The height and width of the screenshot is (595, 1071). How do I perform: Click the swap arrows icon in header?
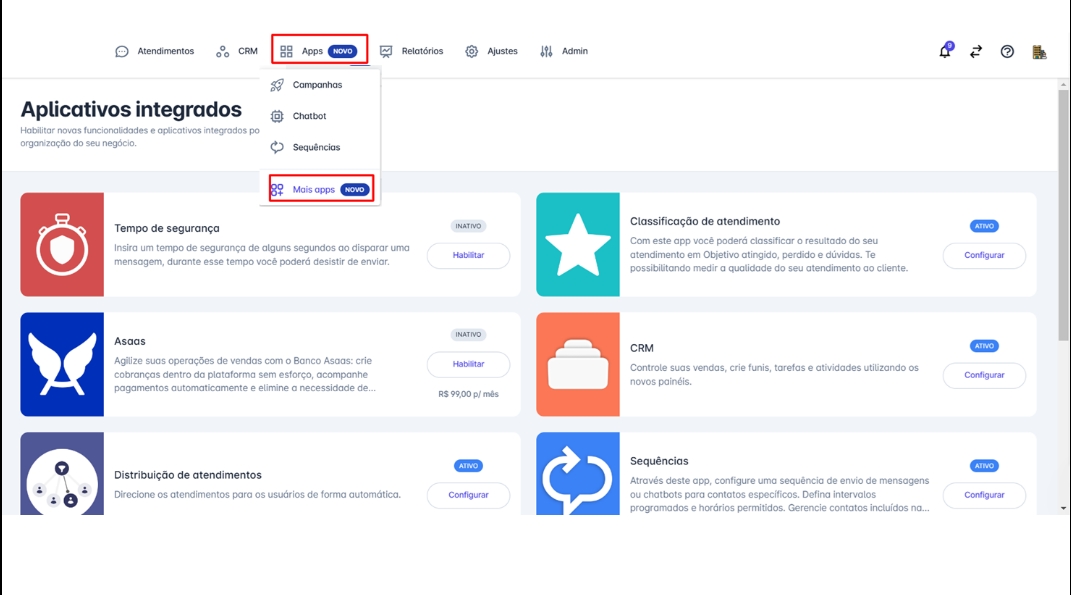coord(976,52)
